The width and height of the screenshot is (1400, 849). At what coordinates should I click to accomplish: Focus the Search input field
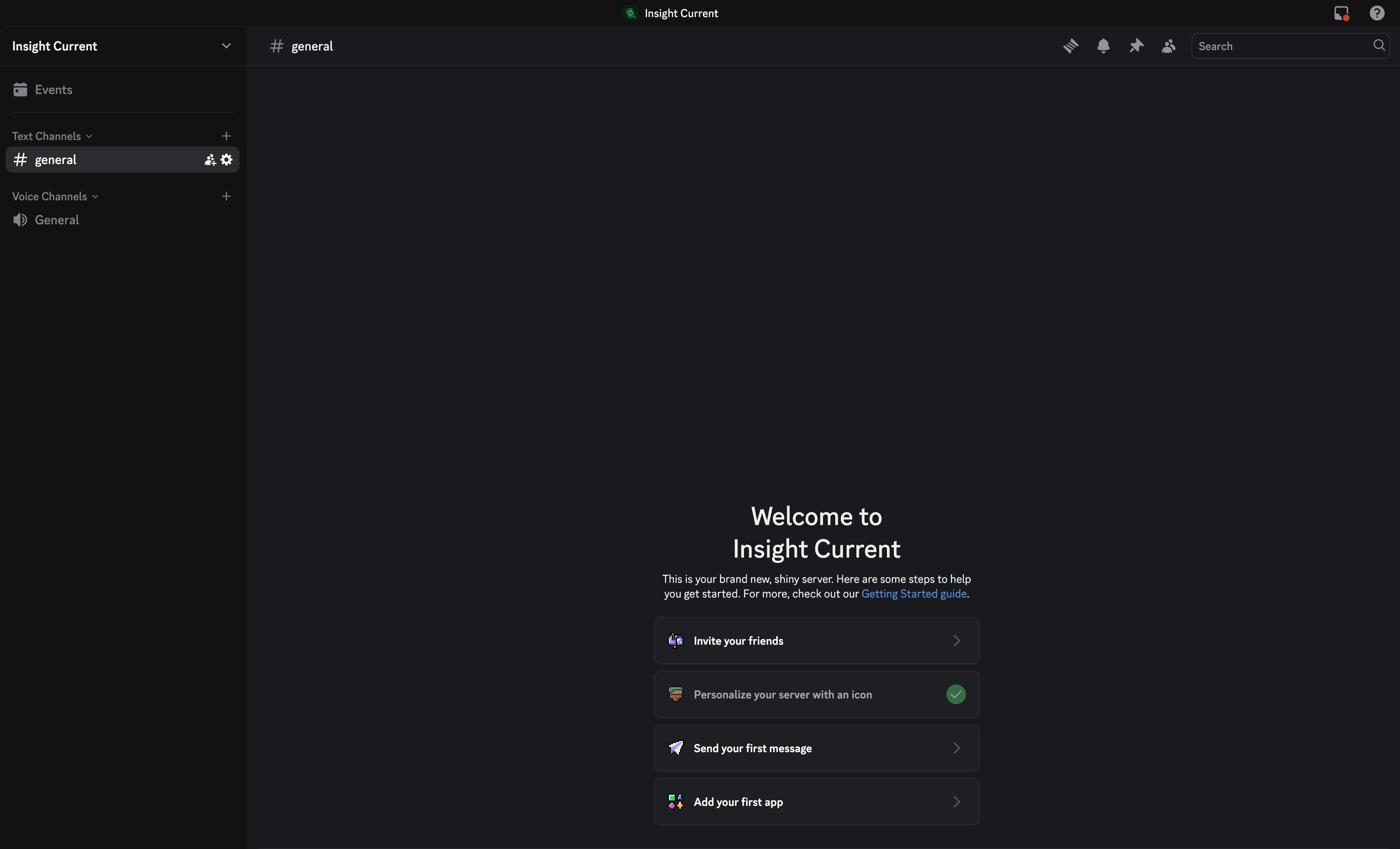1278,46
